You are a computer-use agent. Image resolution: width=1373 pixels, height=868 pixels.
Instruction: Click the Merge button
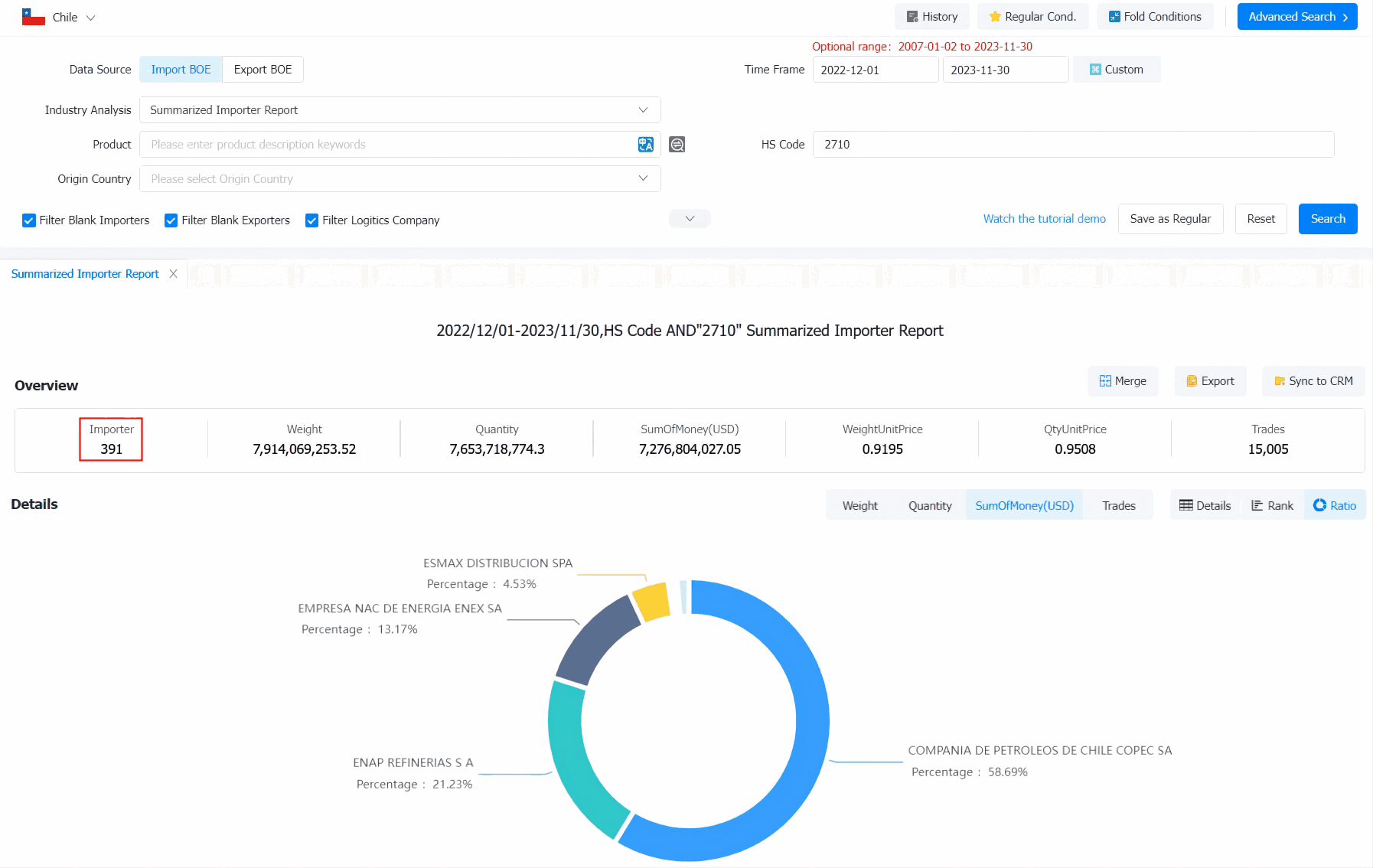click(1123, 381)
